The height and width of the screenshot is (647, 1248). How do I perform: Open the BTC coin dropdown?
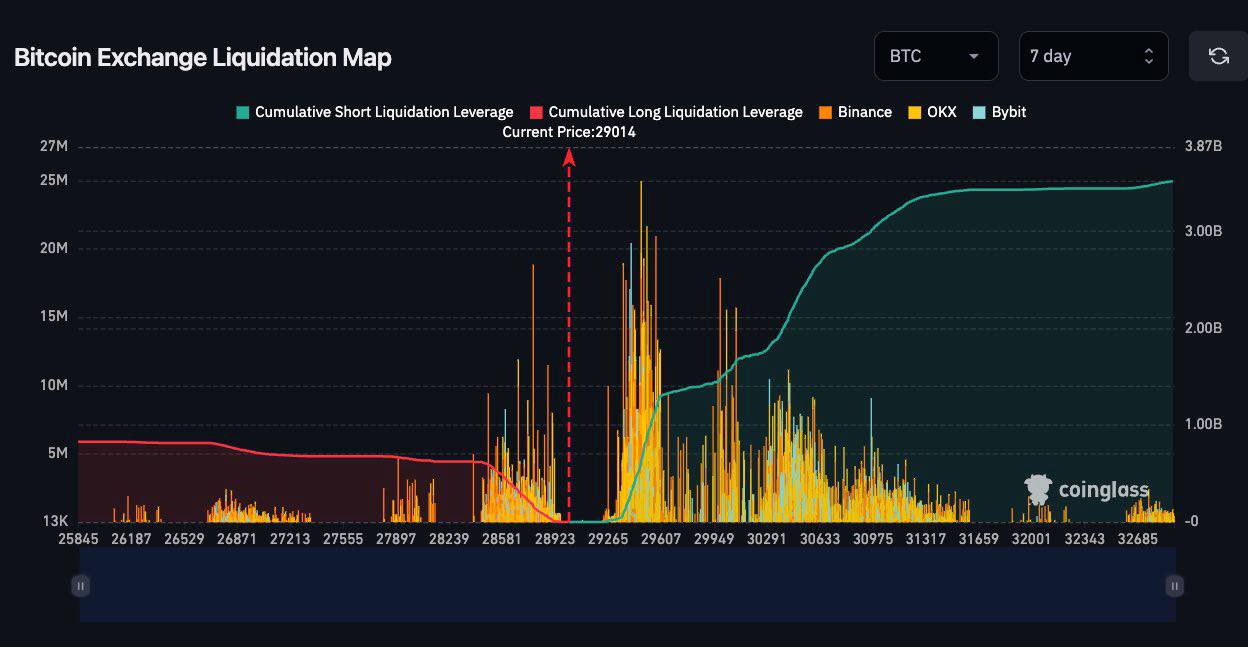click(936, 56)
